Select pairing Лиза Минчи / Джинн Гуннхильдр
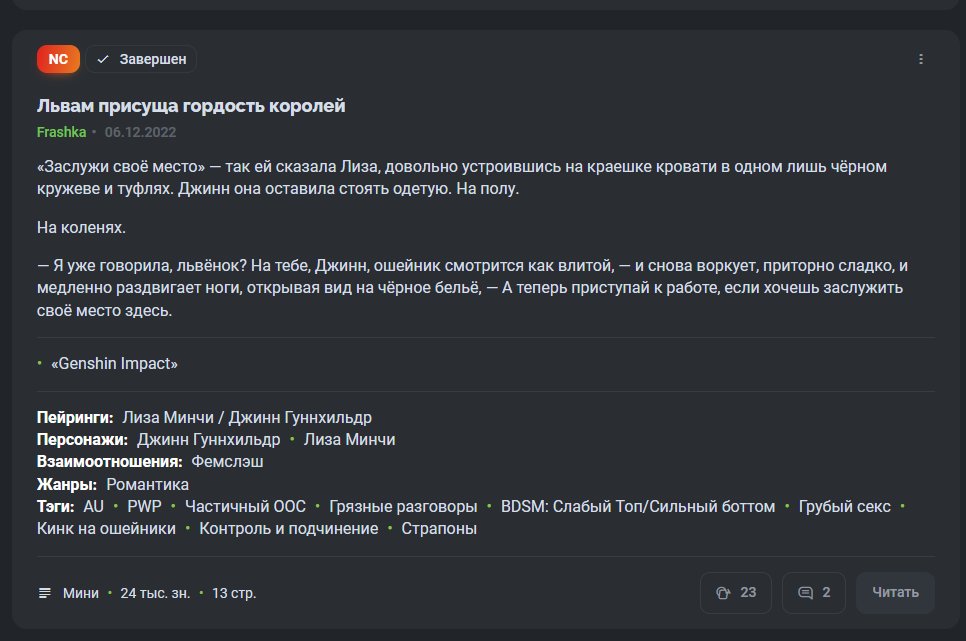 click(246, 417)
